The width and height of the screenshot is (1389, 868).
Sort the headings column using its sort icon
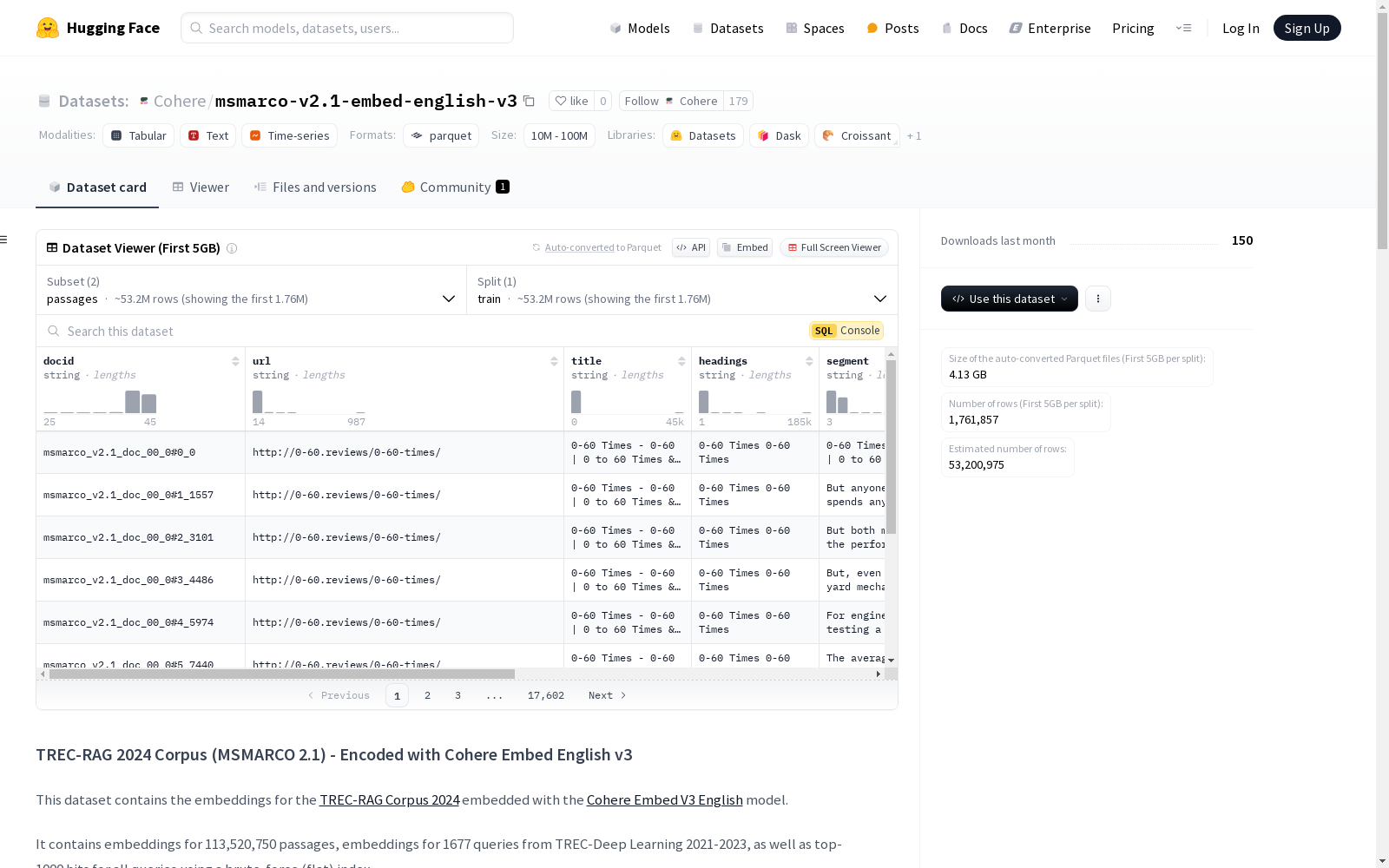tap(809, 361)
